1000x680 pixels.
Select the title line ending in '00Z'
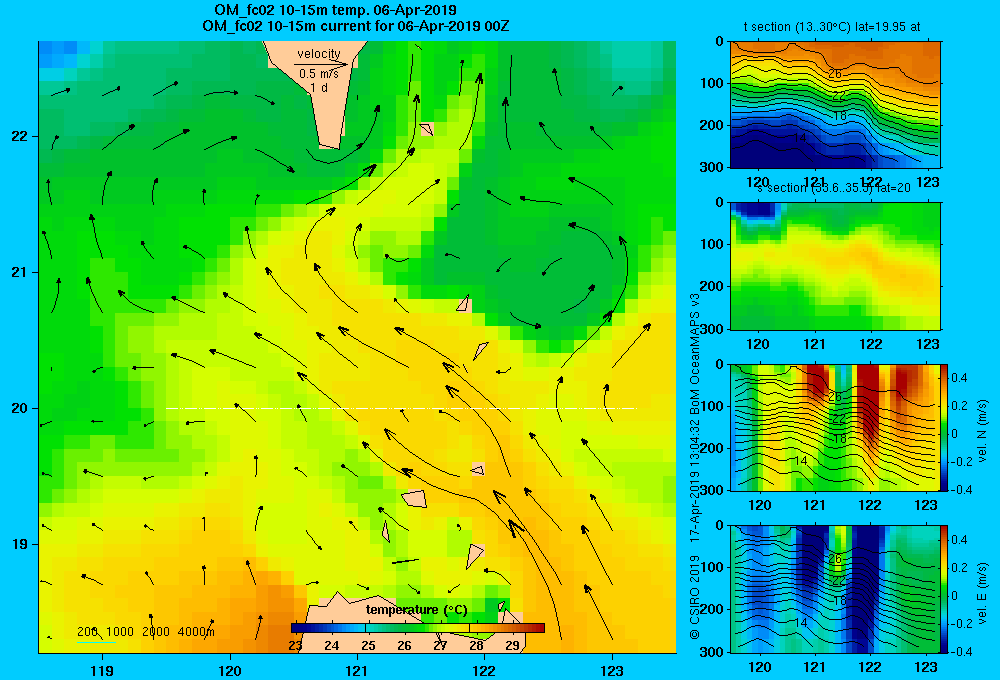click(x=355, y=26)
